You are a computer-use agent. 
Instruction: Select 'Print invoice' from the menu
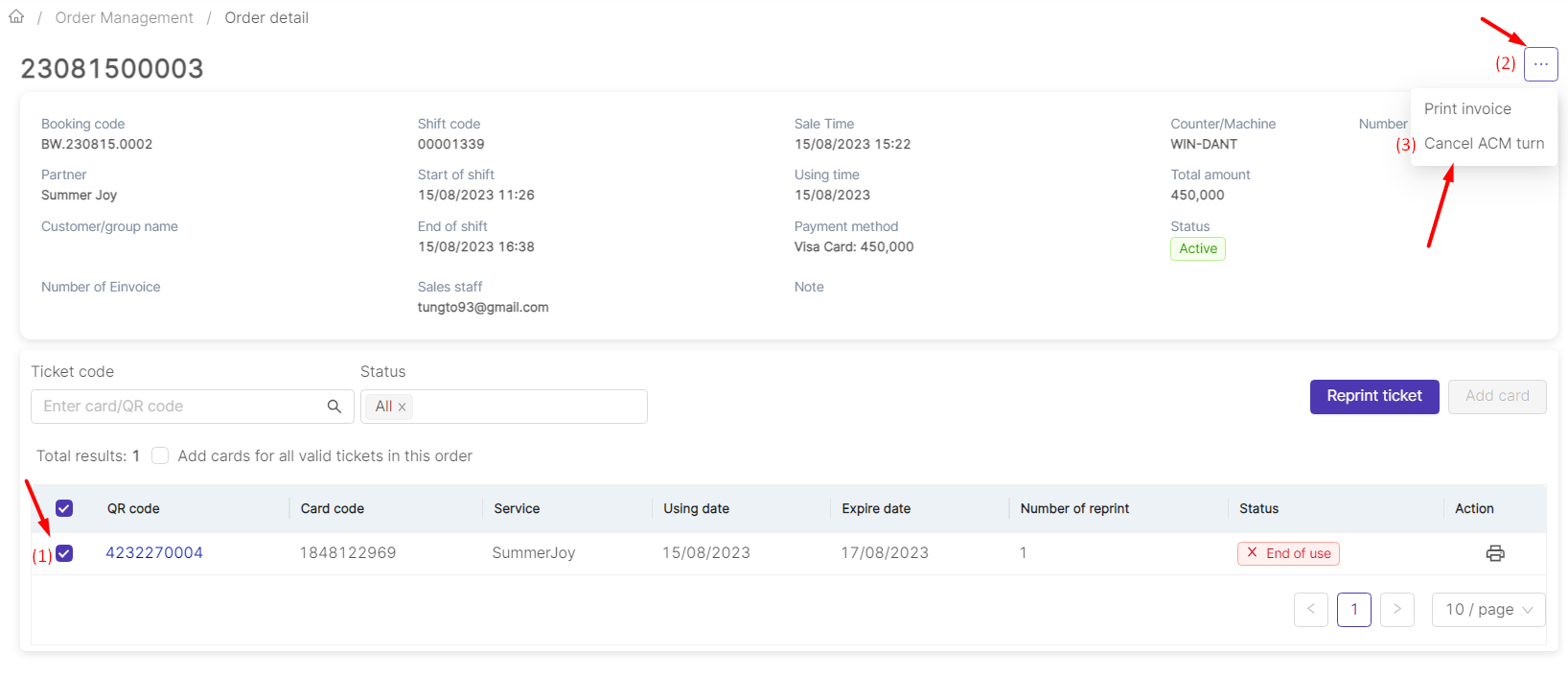click(1467, 109)
